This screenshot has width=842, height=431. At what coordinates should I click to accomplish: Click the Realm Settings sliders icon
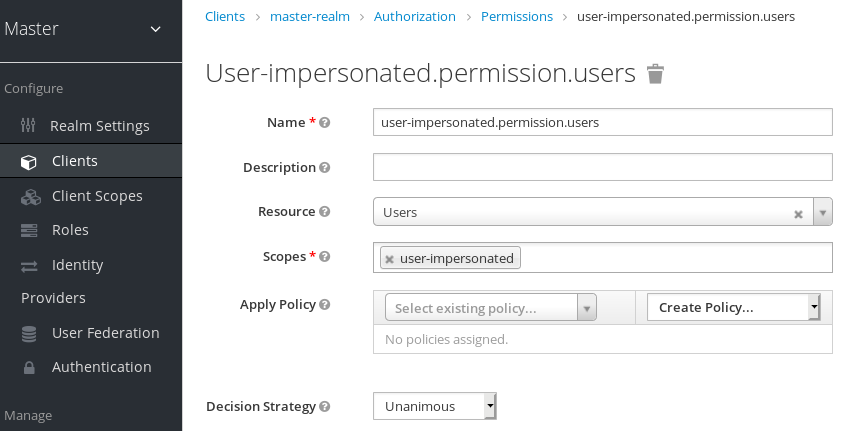pyautogui.click(x=28, y=126)
